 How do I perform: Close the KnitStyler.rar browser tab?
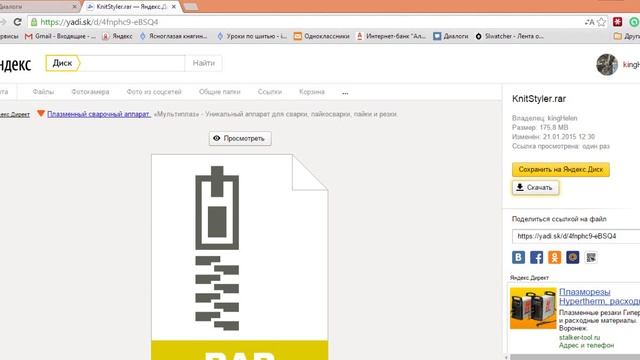174,7
